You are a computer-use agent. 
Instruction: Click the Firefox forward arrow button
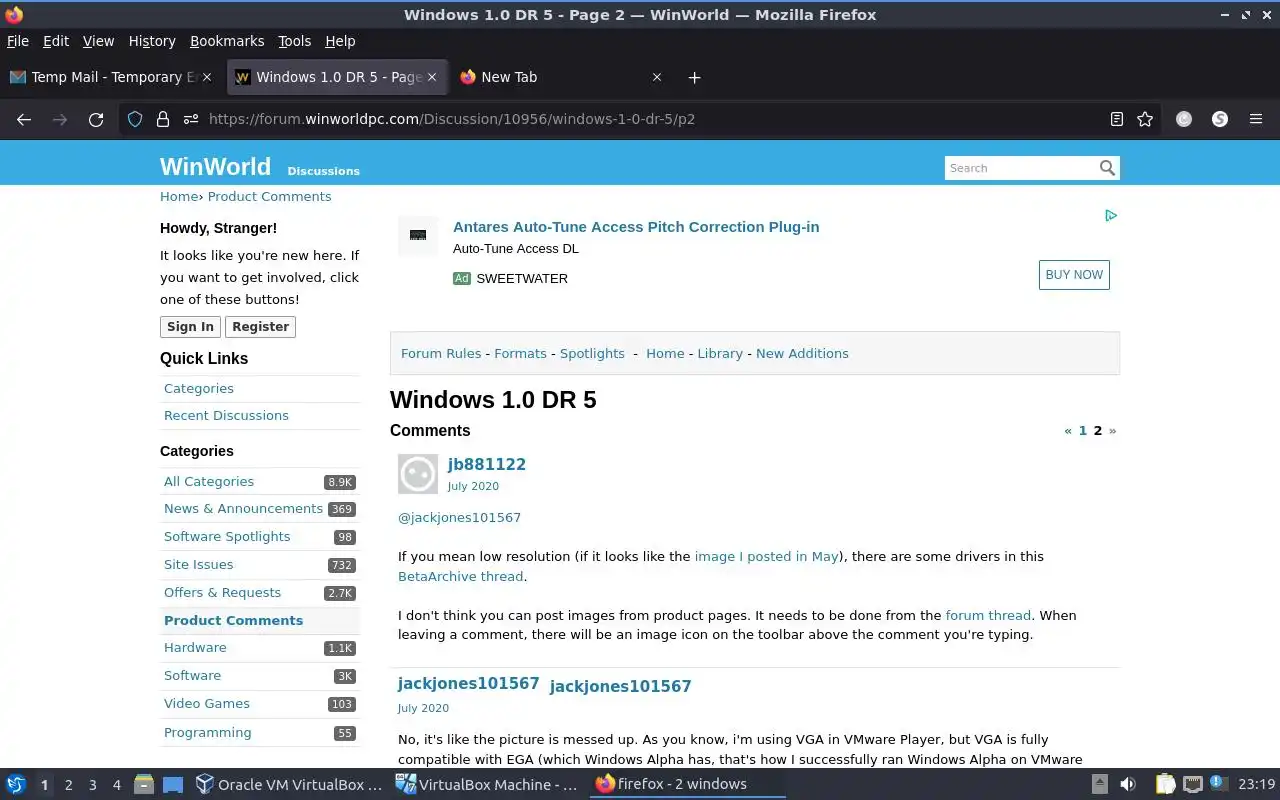60,119
